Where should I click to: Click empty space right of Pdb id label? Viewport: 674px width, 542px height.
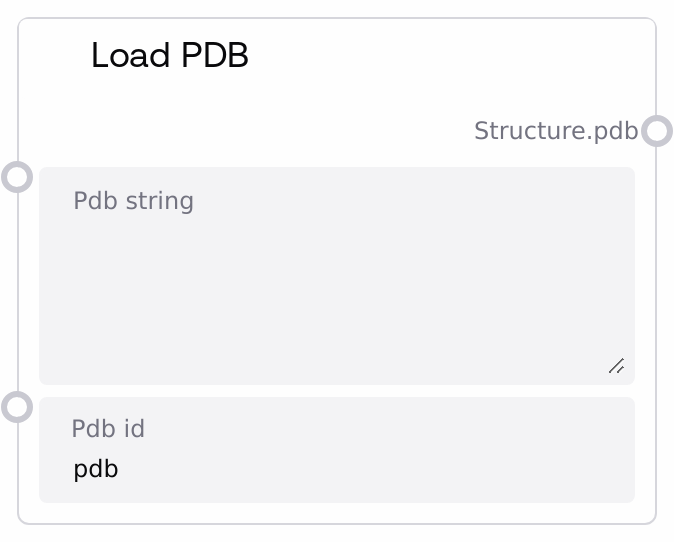click(400, 429)
